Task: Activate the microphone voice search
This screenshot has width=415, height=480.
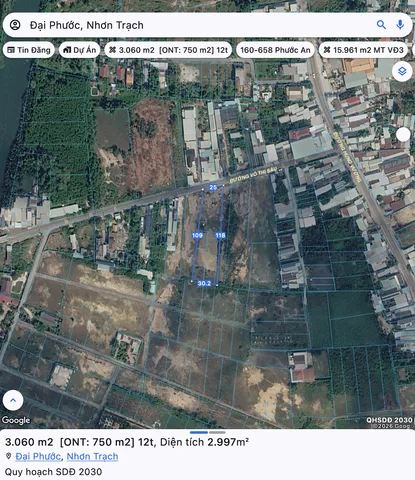Action: click(x=400, y=25)
